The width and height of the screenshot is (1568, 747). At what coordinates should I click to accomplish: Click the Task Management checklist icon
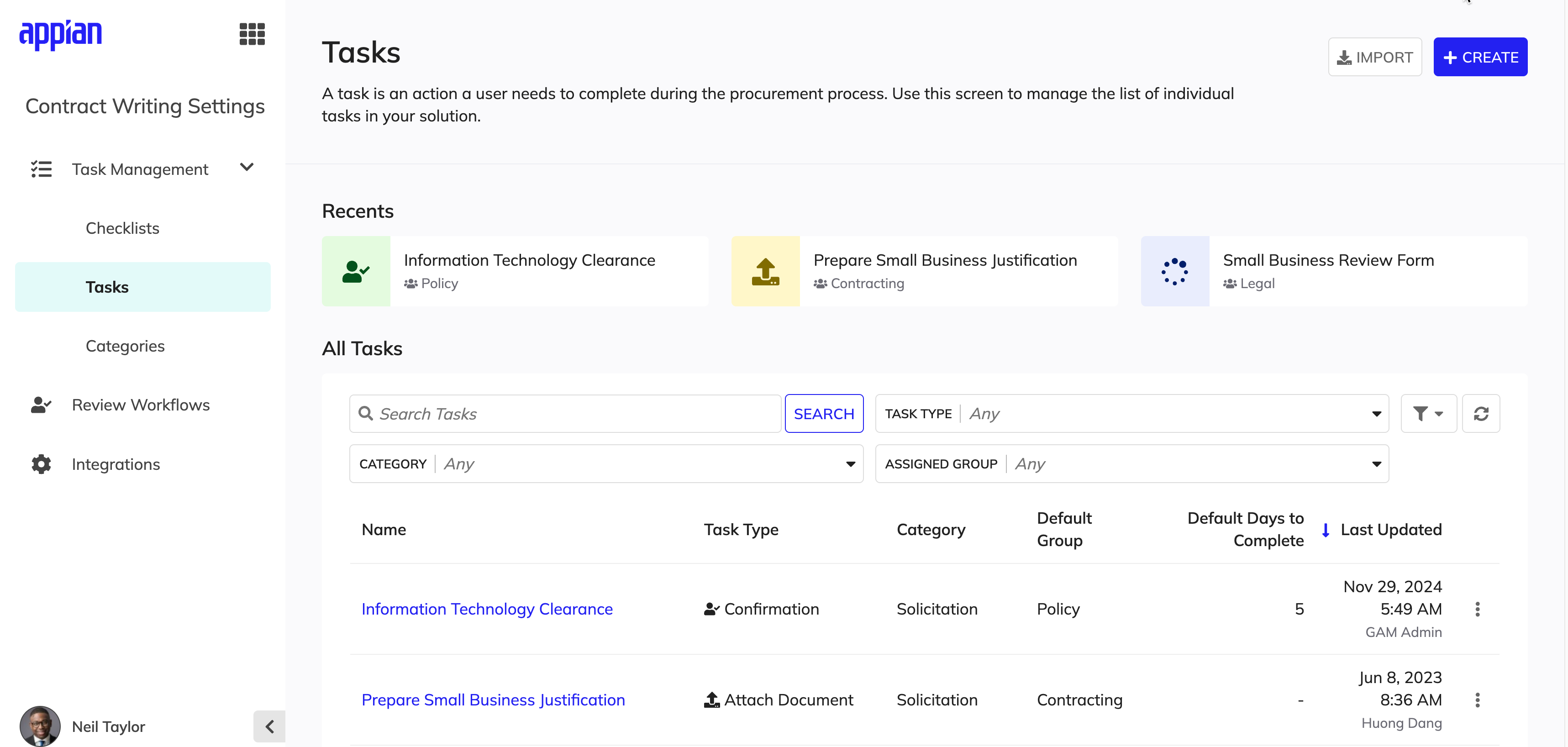tap(42, 168)
